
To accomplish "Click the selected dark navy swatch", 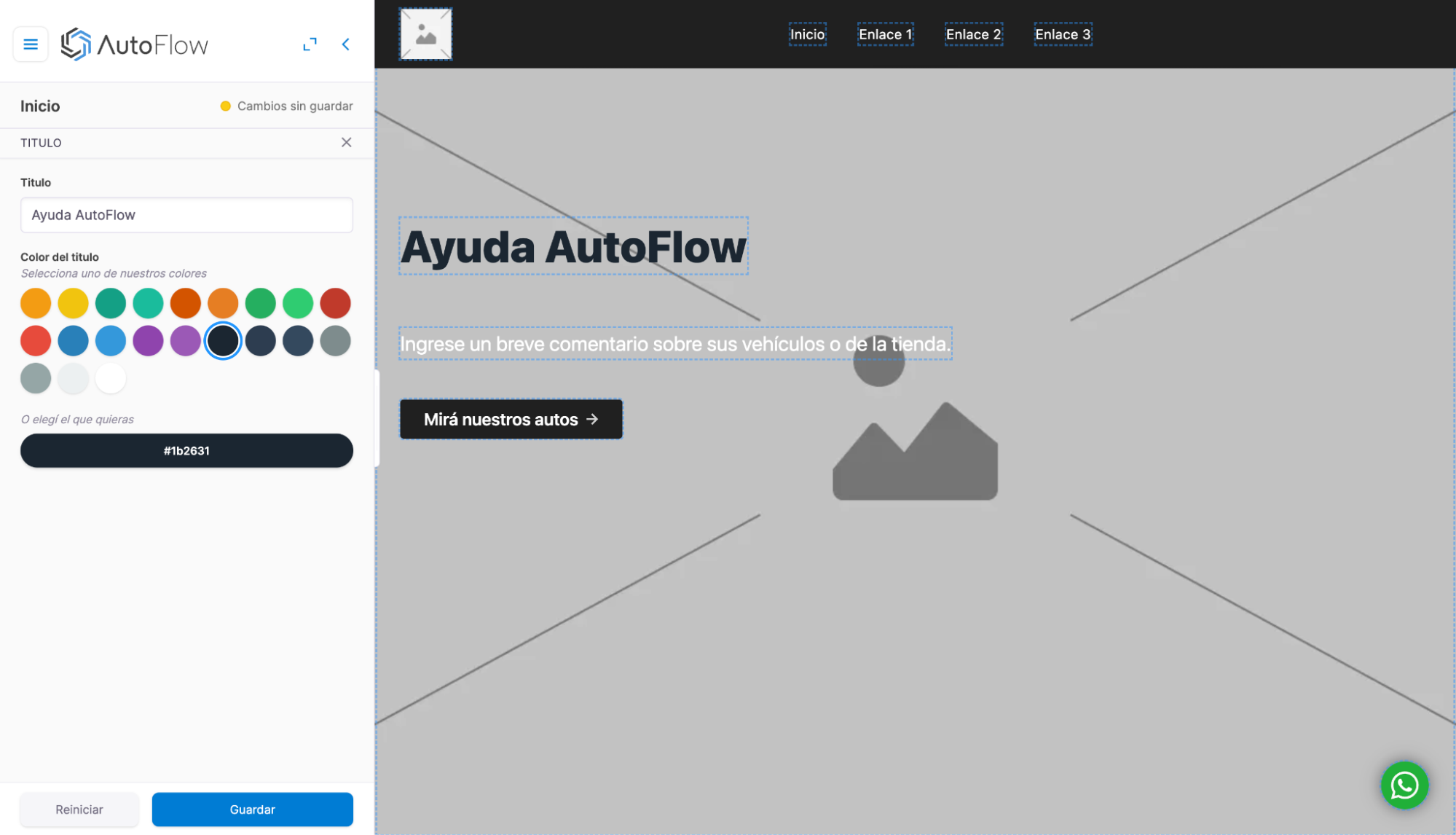I will pos(223,341).
